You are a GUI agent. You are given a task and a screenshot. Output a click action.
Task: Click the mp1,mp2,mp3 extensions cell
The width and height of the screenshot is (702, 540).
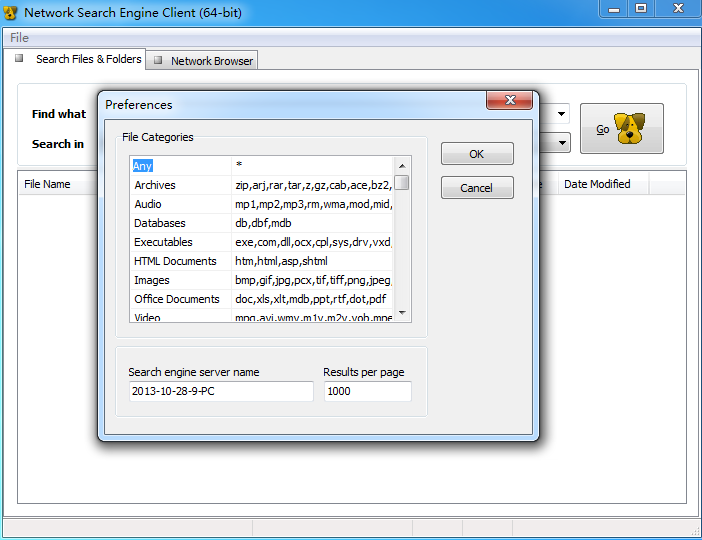312,204
